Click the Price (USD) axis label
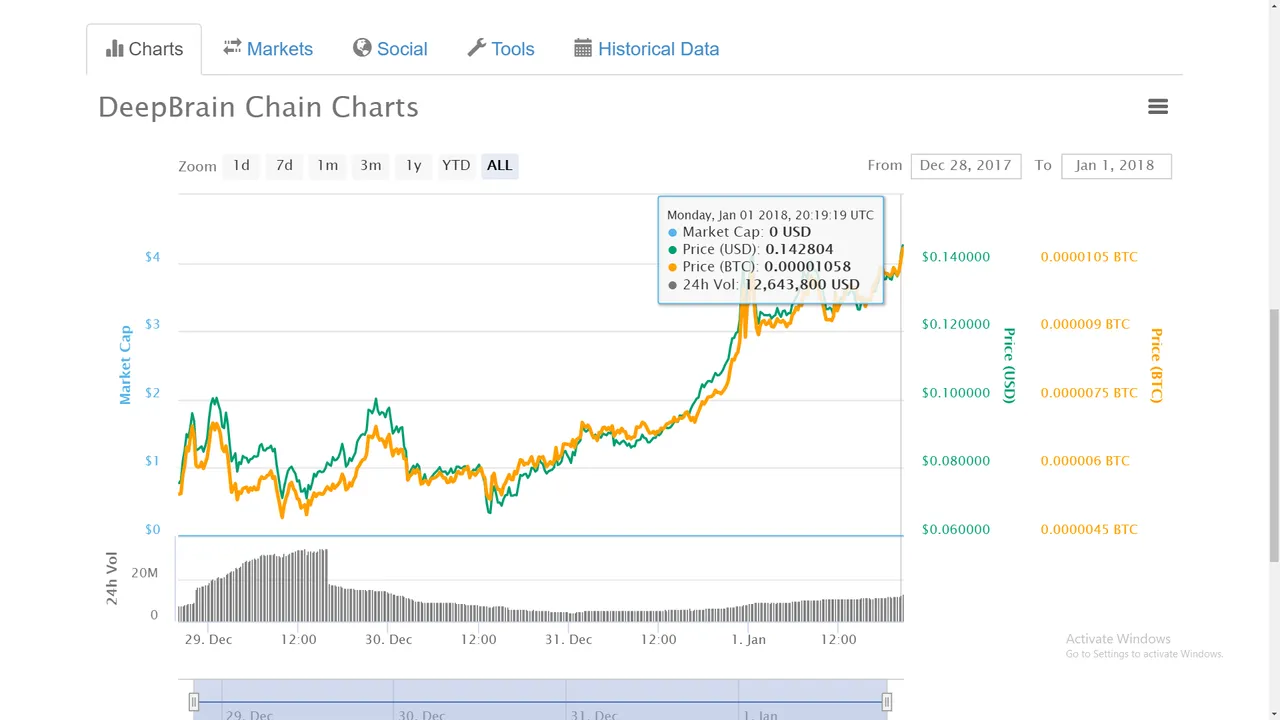Viewport: 1280px width, 720px height. pyautogui.click(x=1009, y=365)
